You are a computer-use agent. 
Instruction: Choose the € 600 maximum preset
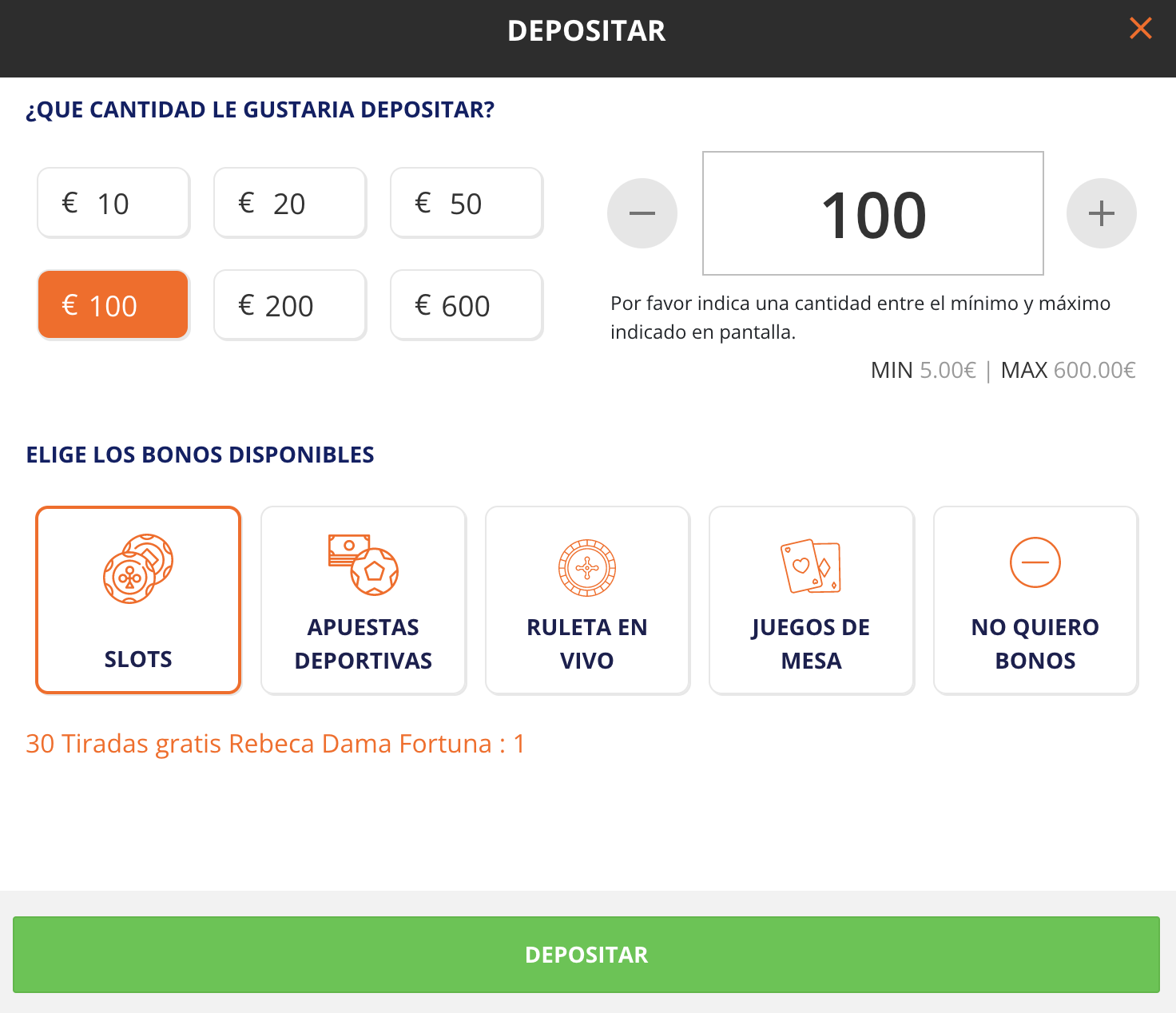click(467, 305)
